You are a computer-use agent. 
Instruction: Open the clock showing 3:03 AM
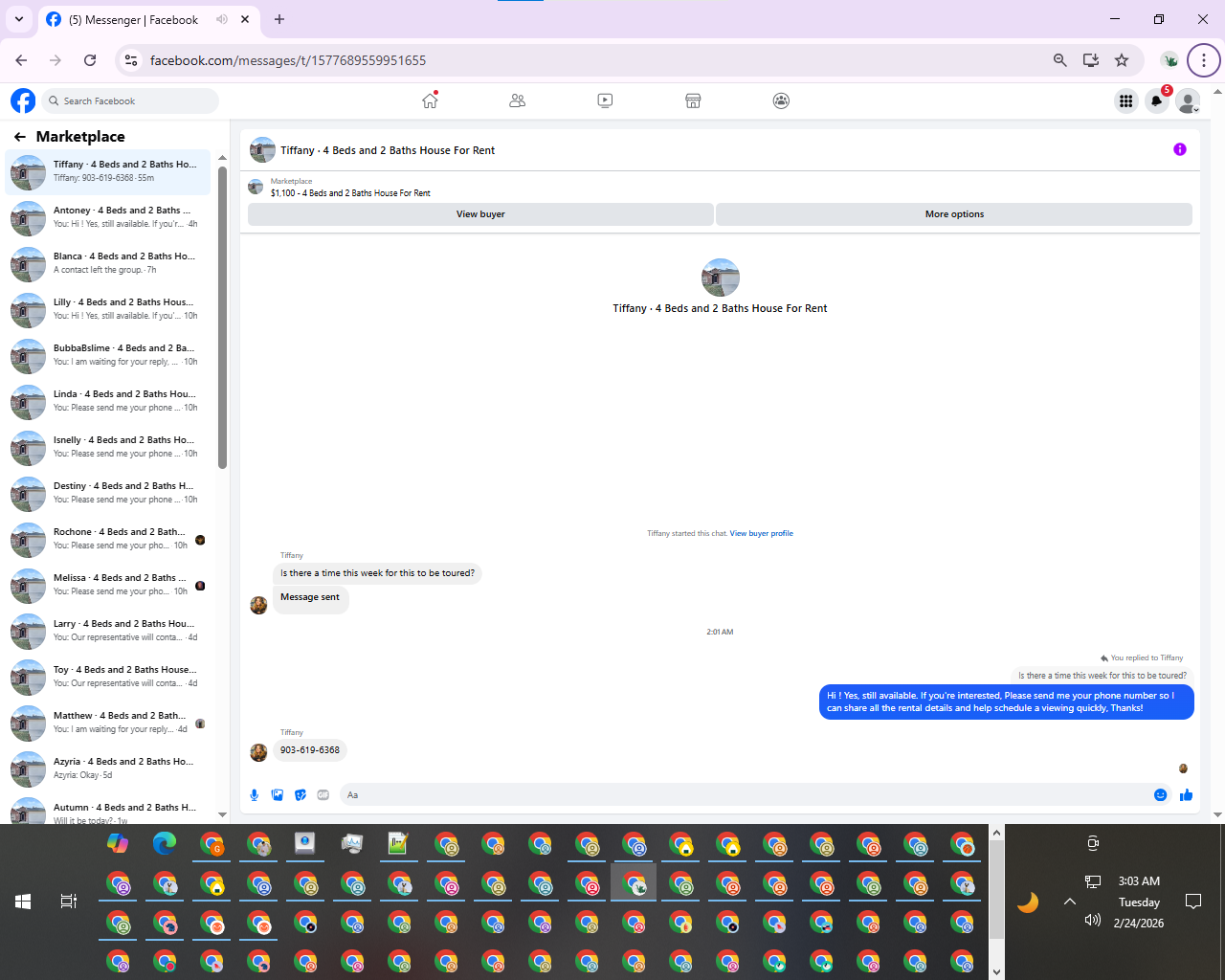[1139, 881]
